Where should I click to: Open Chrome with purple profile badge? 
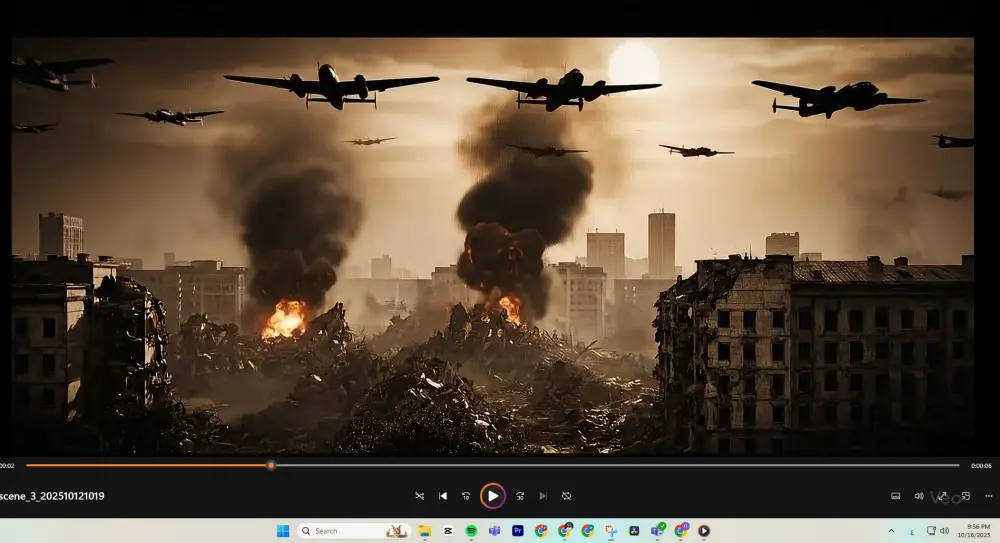coord(681,531)
